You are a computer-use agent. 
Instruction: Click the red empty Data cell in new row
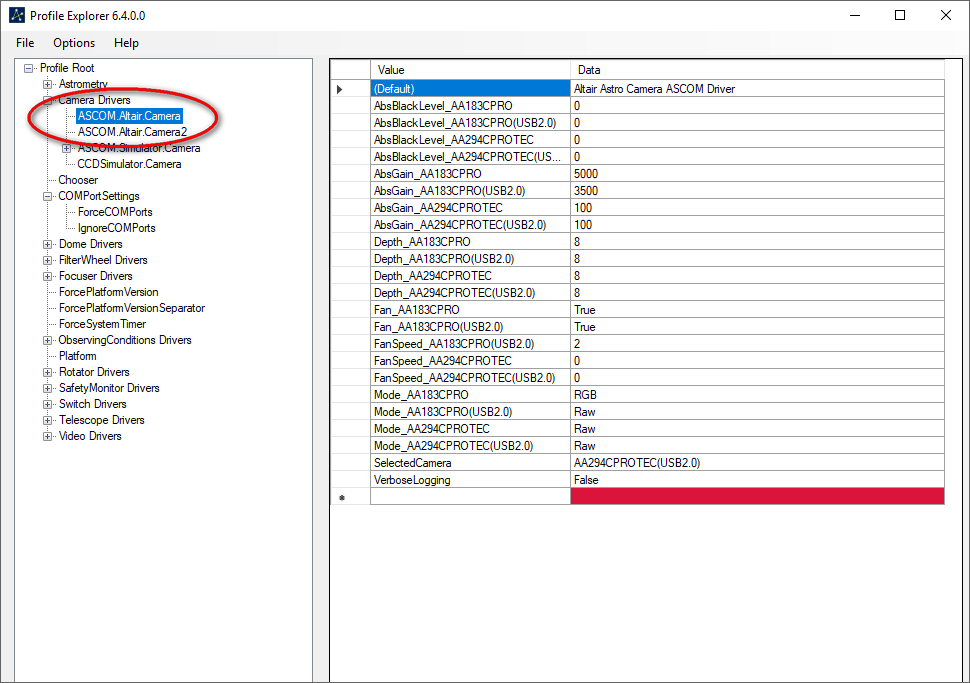tap(756, 496)
